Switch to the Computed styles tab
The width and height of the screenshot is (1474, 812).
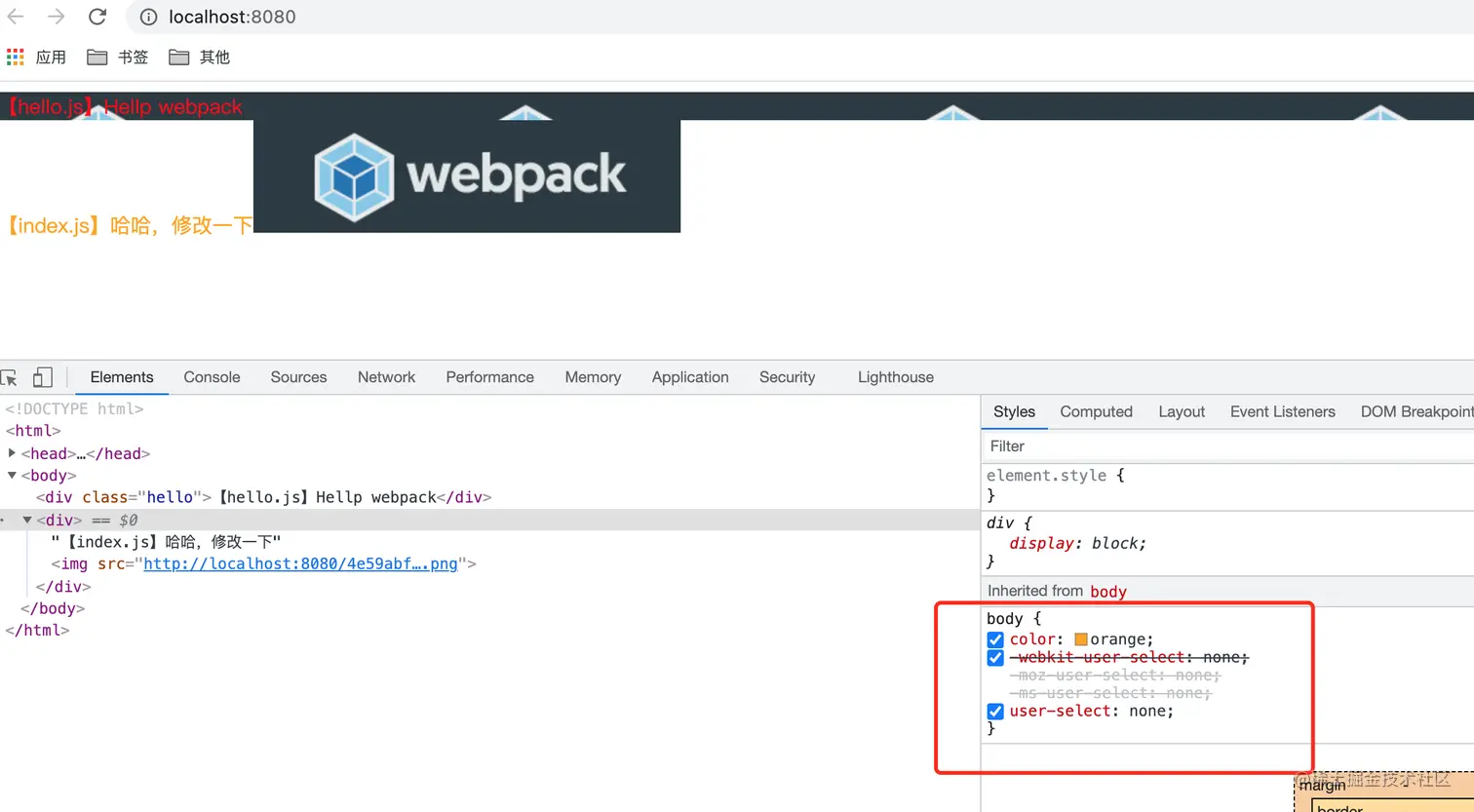click(x=1096, y=412)
